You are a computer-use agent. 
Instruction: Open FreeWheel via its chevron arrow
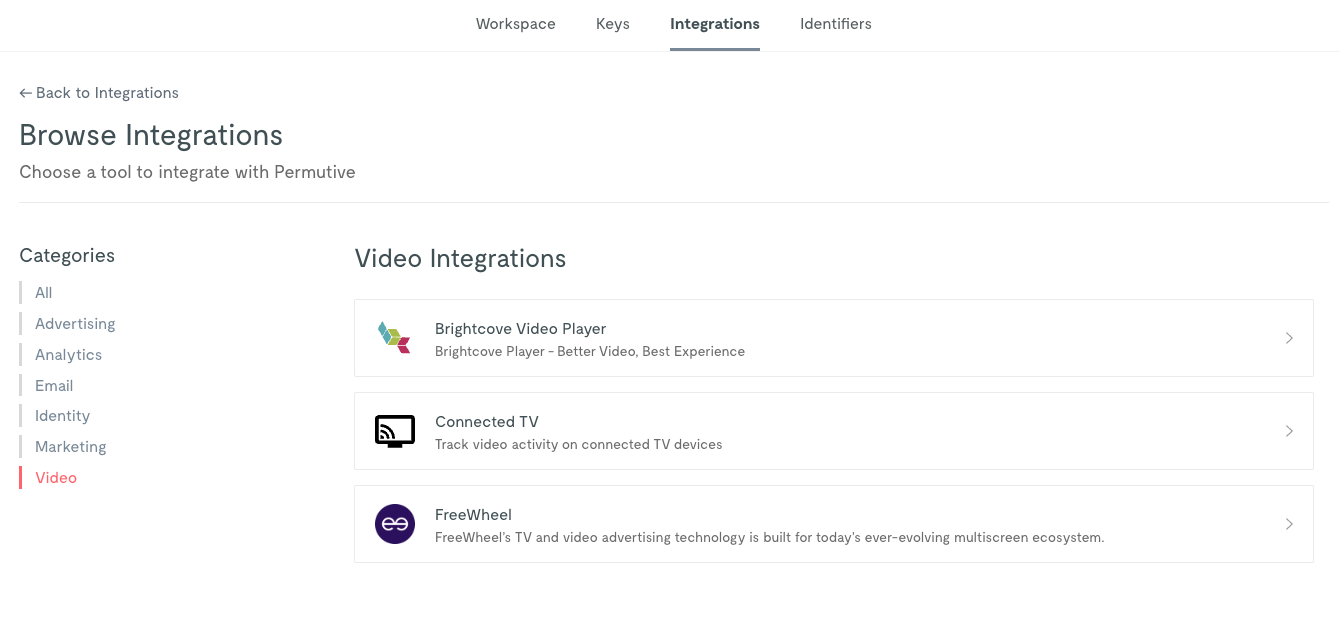tap(1289, 524)
